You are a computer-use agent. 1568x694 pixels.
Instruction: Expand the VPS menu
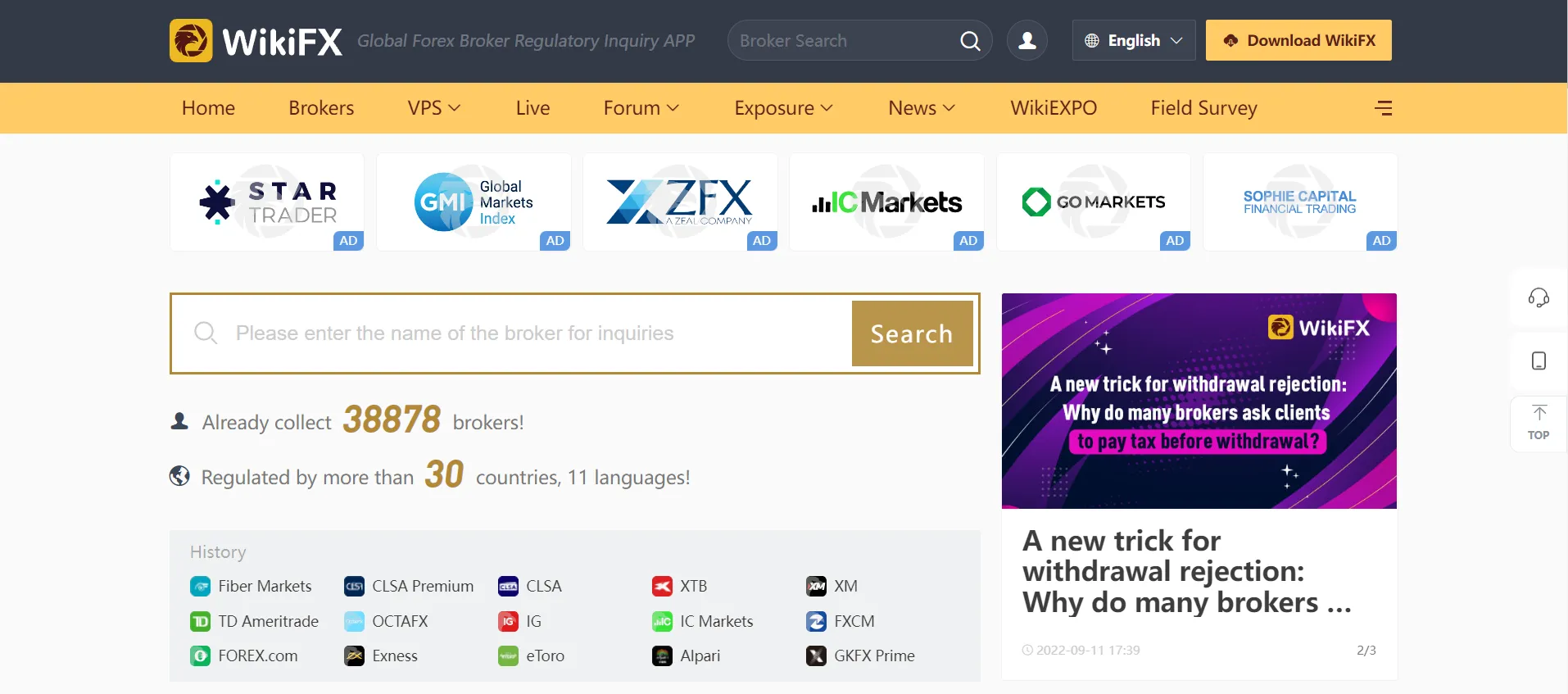click(x=434, y=108)
